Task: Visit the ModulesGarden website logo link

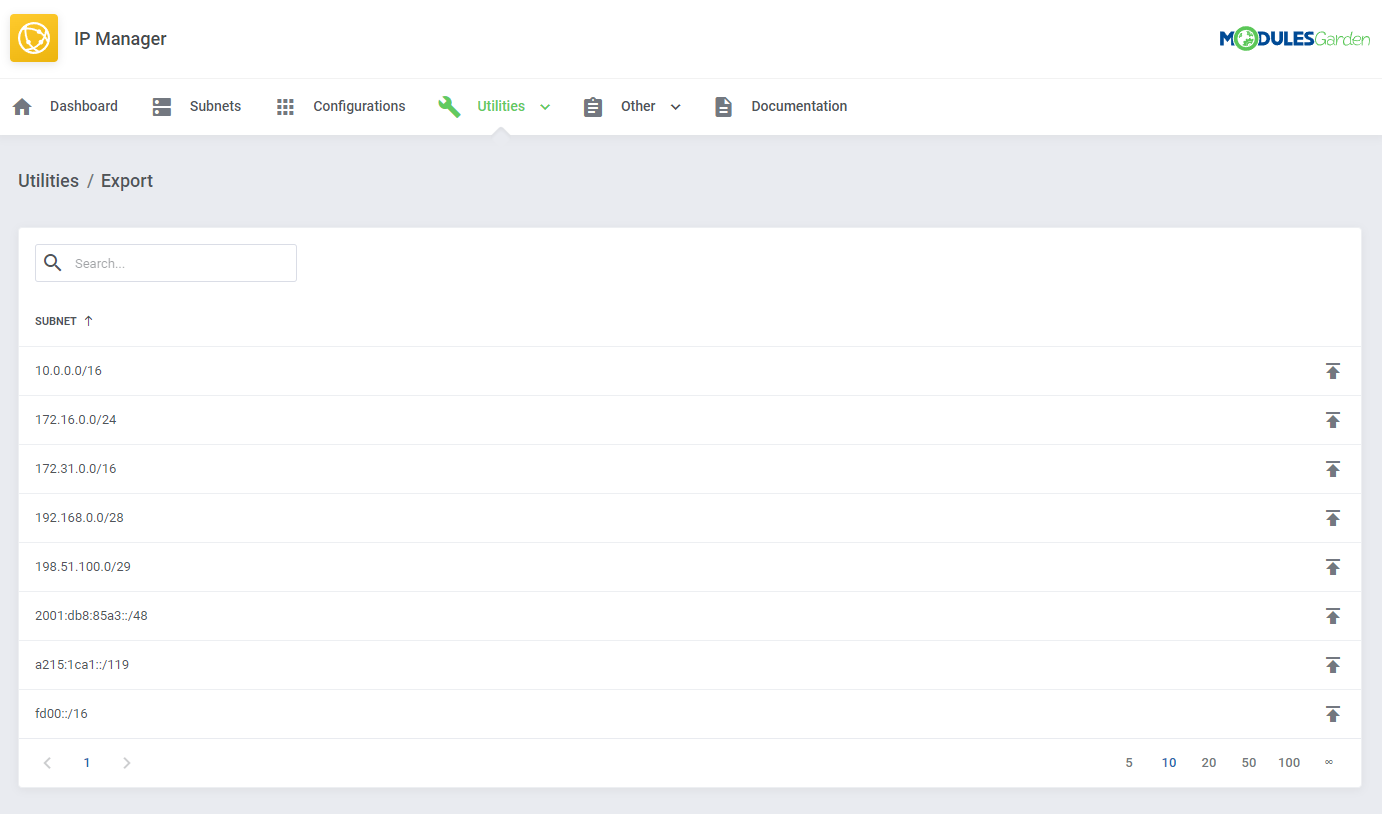Action: 1295,37
